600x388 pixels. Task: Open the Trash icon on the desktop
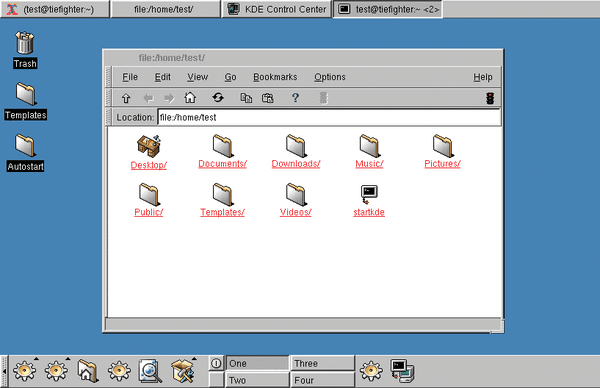(x=25, y=43)
